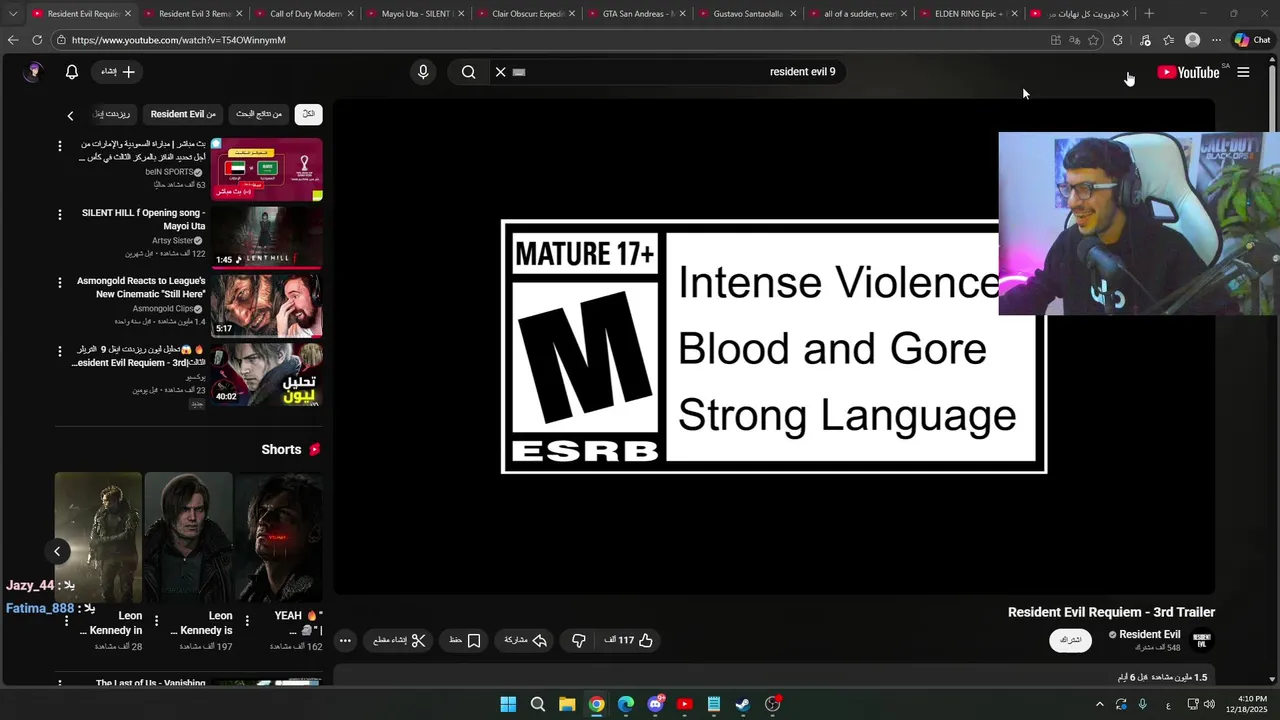
Task: Open the red YouTube app in taskbar
Action: tap(684, 704)
